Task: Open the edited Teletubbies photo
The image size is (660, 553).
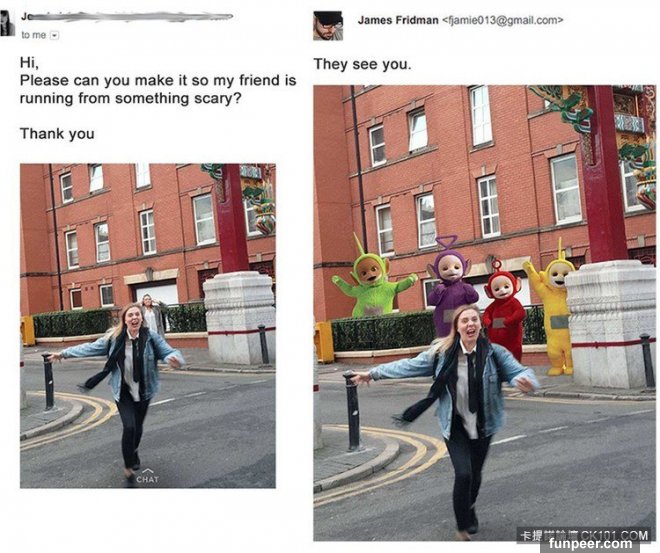Action: [x=484, y=313]
